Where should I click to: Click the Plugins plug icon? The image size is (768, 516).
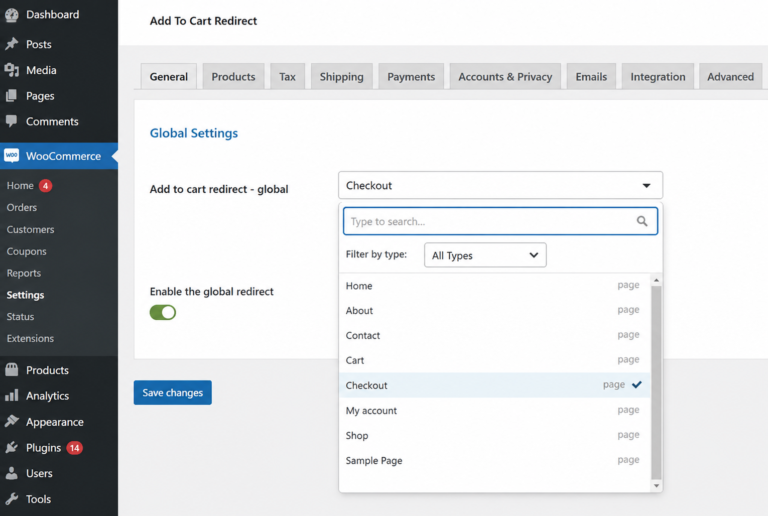click(11, 447)
